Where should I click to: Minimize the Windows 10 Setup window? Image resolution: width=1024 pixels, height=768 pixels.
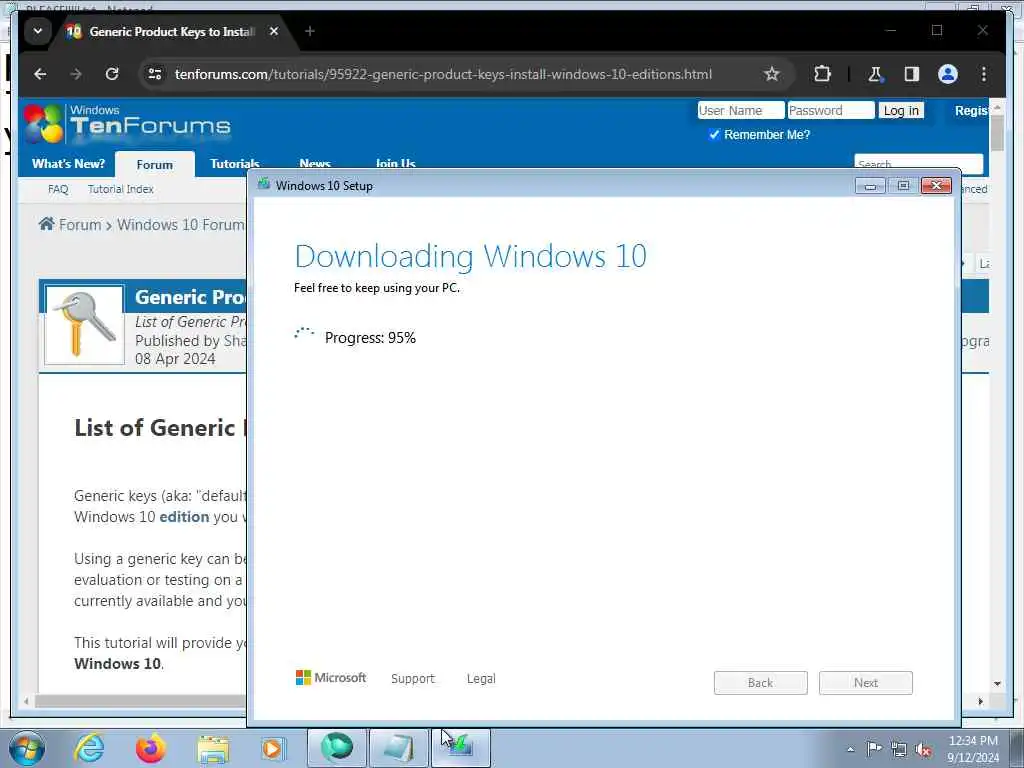point(870,186)
